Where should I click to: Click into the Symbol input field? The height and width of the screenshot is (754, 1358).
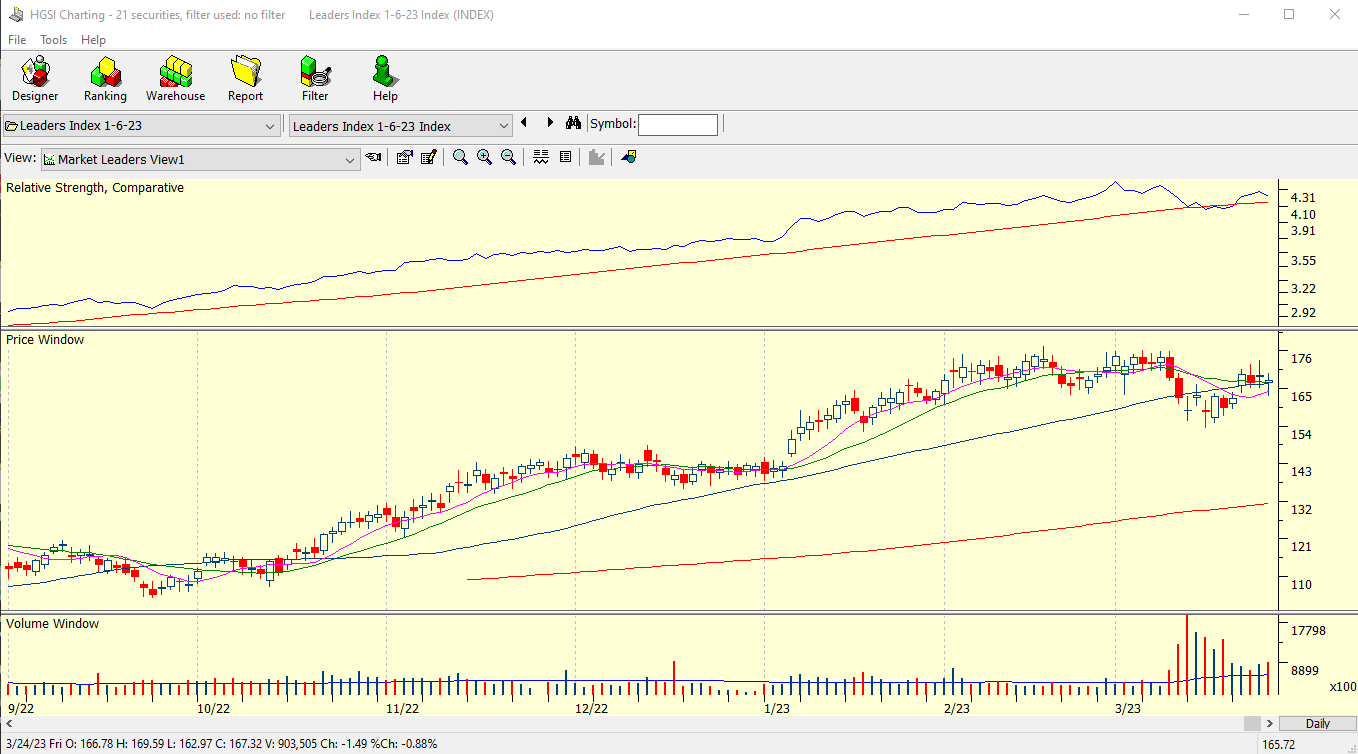pos(678,124)
